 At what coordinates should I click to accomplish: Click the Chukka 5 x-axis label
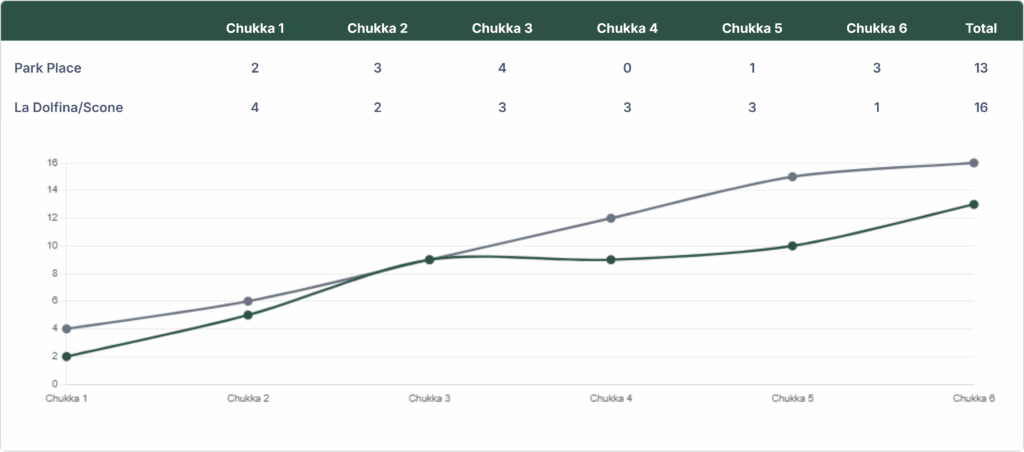[792, 398]
